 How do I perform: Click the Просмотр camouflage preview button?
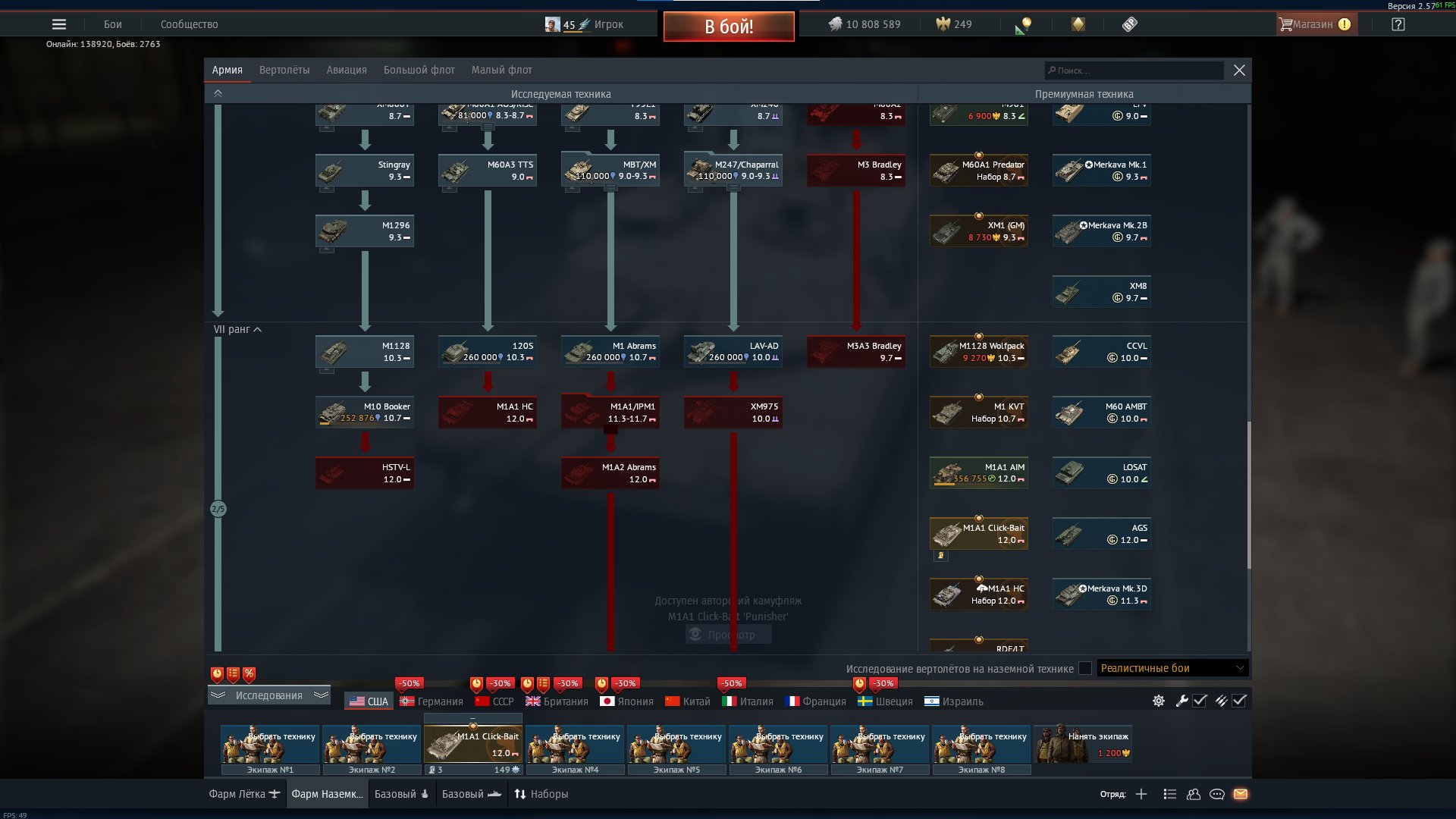point(729,635)
